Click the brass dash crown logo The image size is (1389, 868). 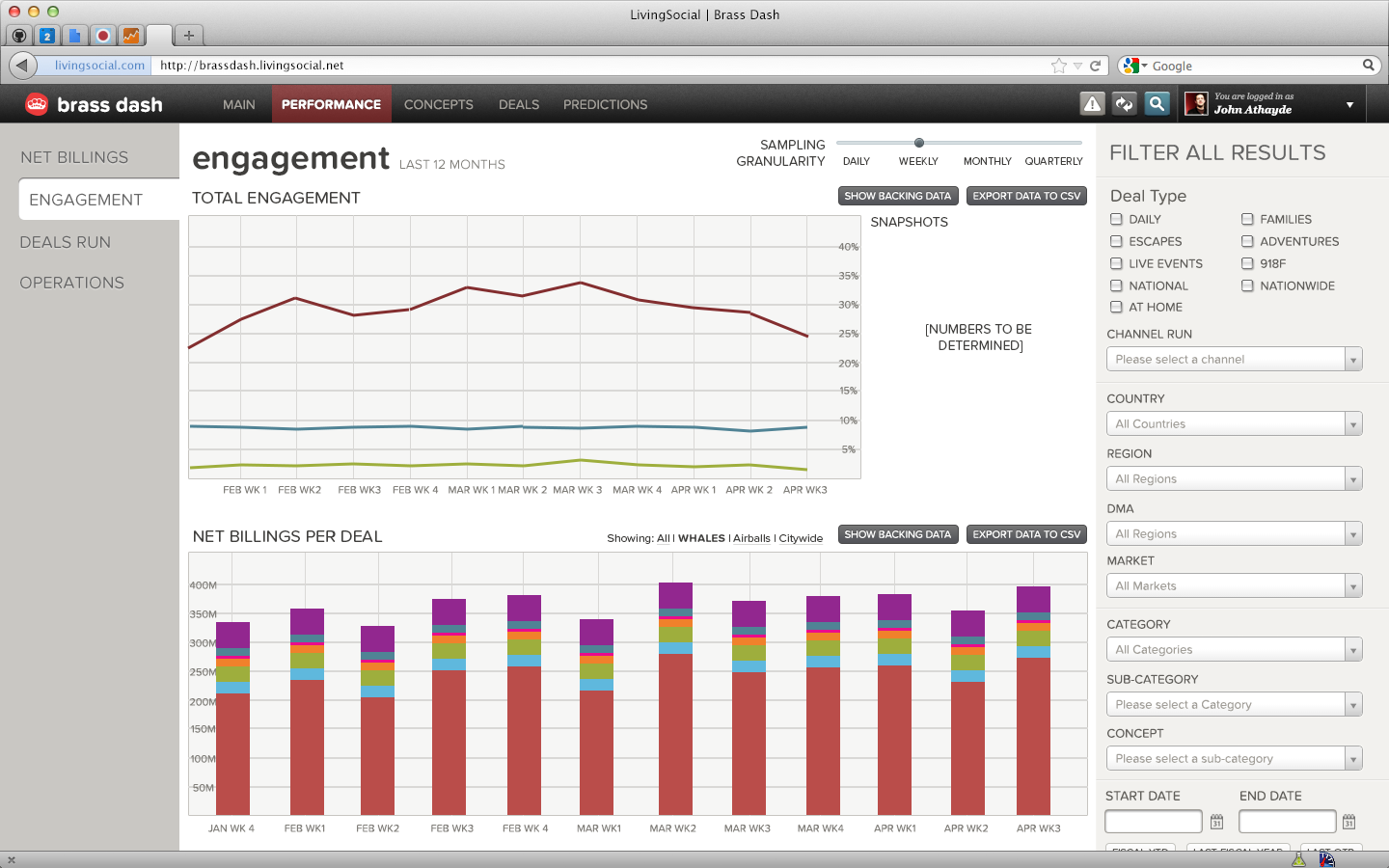[x=37, y=104]
